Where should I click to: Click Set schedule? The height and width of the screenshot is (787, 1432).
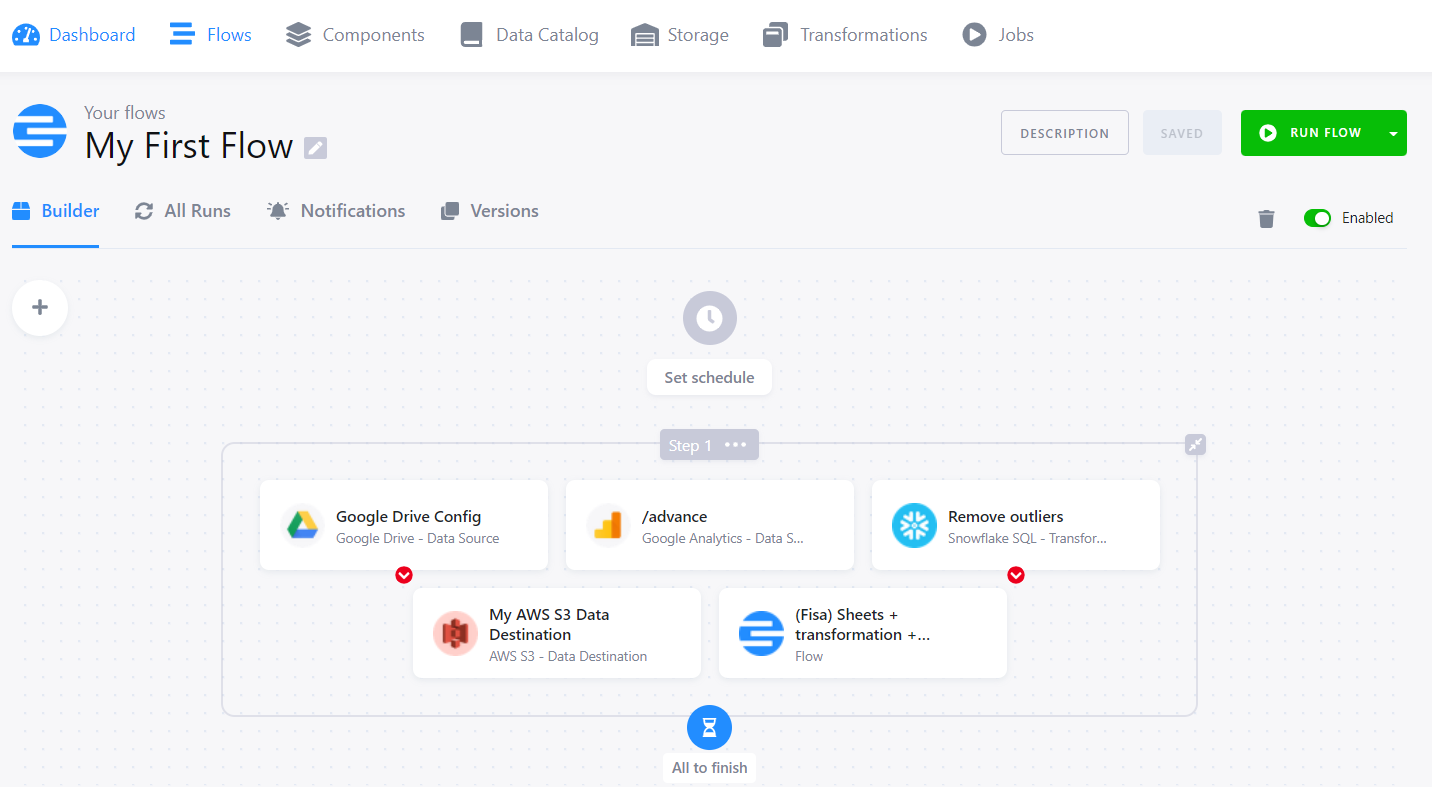click(x=709, y=377)
